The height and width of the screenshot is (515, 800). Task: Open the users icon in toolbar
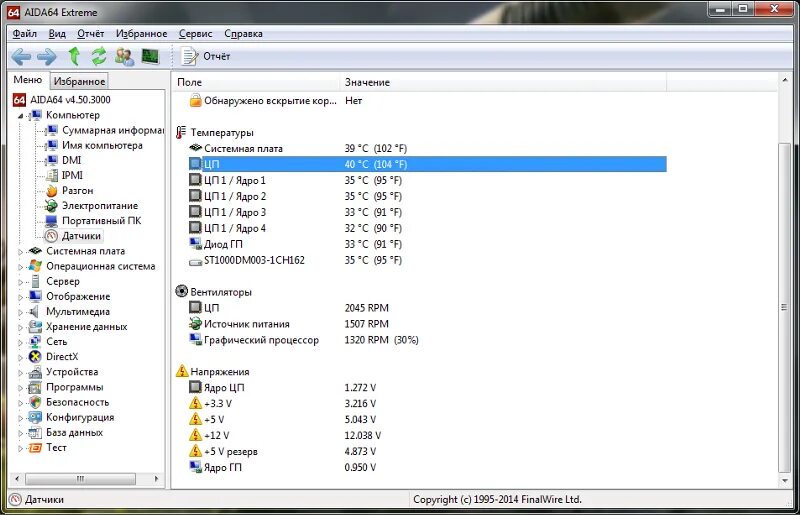coord(124,56)
